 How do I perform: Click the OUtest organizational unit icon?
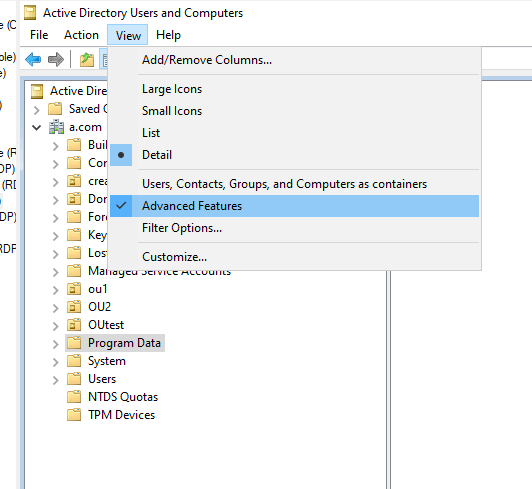click(x=74, y=325)
